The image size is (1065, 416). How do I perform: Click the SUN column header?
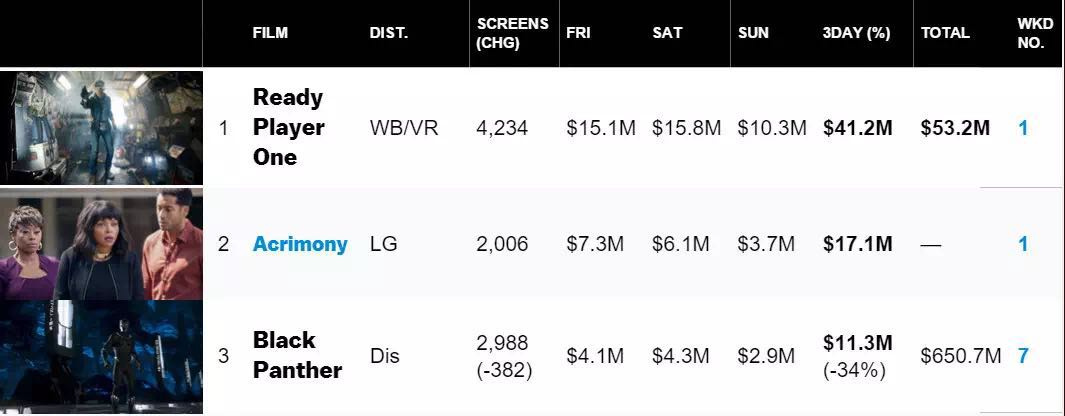click(x=753, y=33)
